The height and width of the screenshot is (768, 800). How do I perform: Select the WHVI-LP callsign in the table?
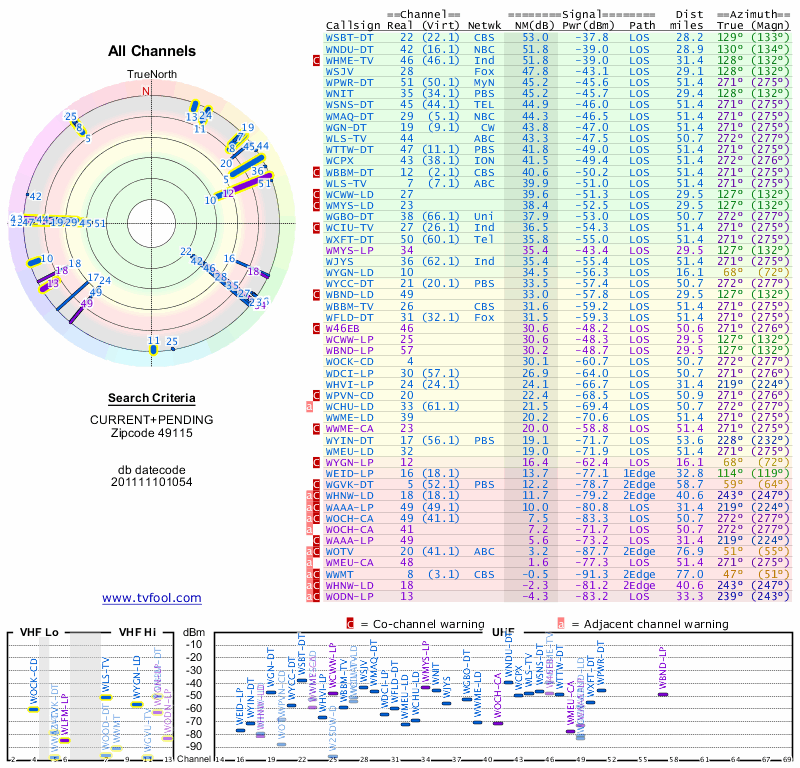pos(349,384)
